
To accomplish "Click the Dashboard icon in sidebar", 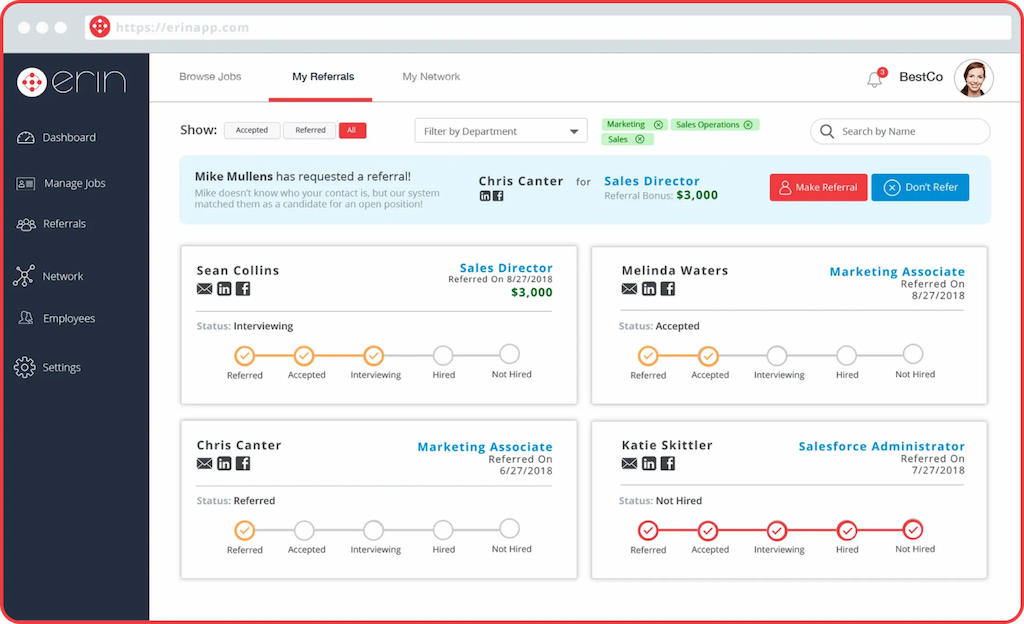I will [x=26, y=137].
